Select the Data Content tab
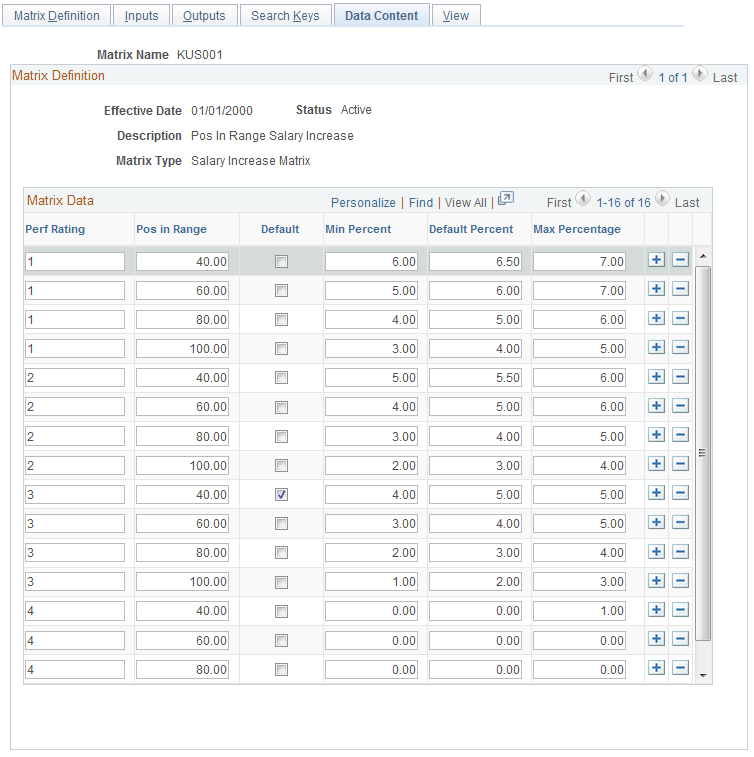Screen dimensions: 754x757 click(x=381, y=15)
